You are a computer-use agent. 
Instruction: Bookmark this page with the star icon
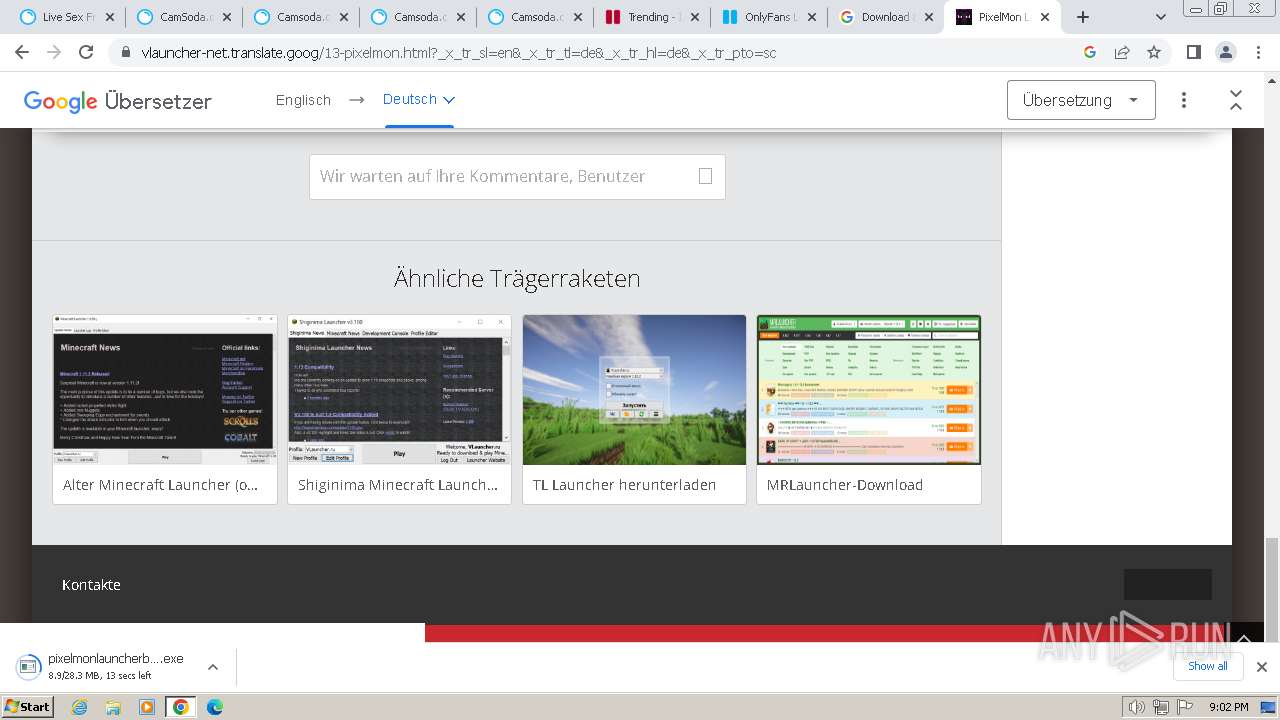pyautogui.click(x=1154, y=52)
